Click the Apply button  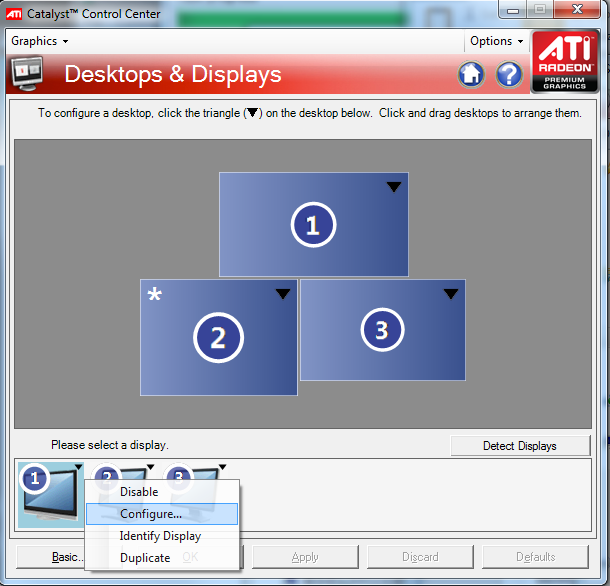point(305,557)
